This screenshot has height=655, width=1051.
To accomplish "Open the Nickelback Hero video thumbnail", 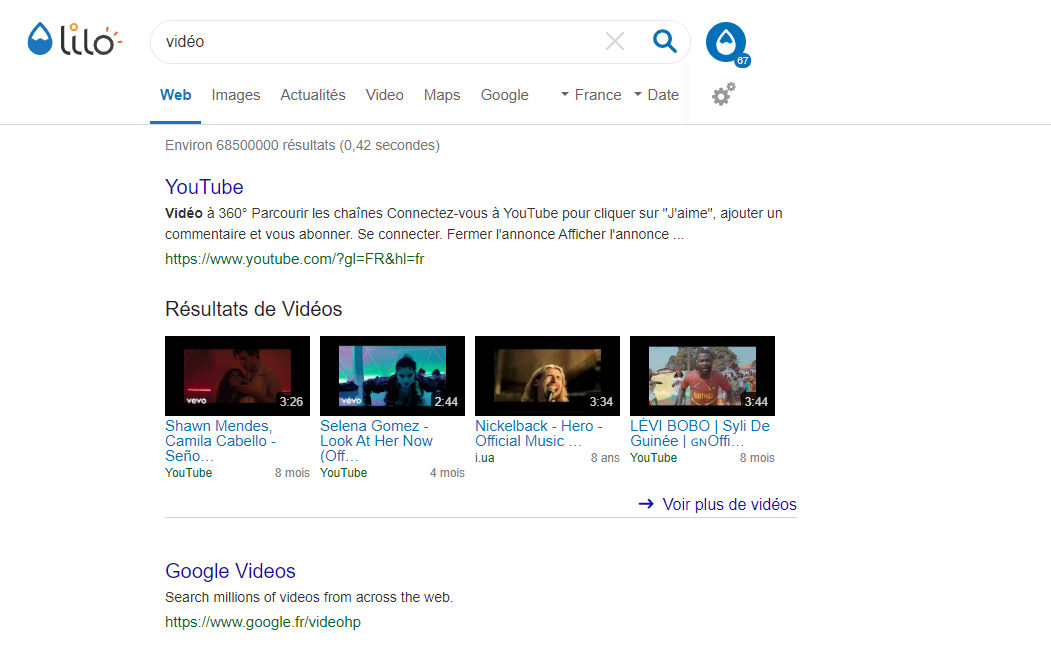I will pos(547,375).
